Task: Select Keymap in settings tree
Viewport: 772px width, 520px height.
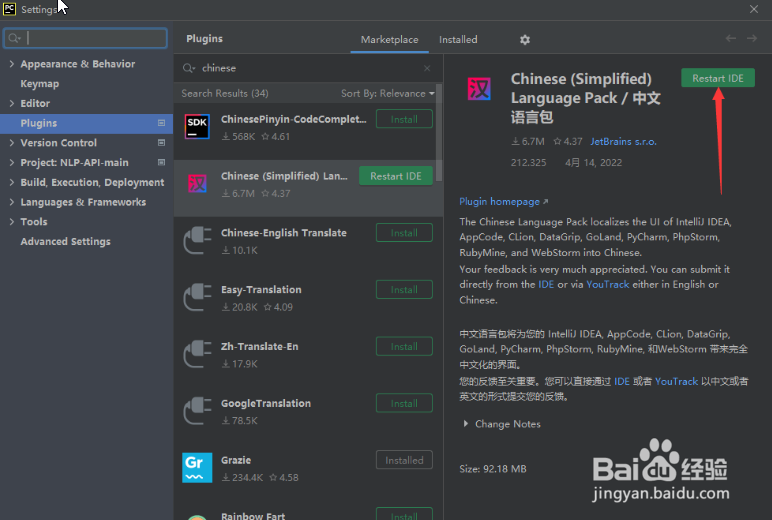Action: (x=39, y=83)
